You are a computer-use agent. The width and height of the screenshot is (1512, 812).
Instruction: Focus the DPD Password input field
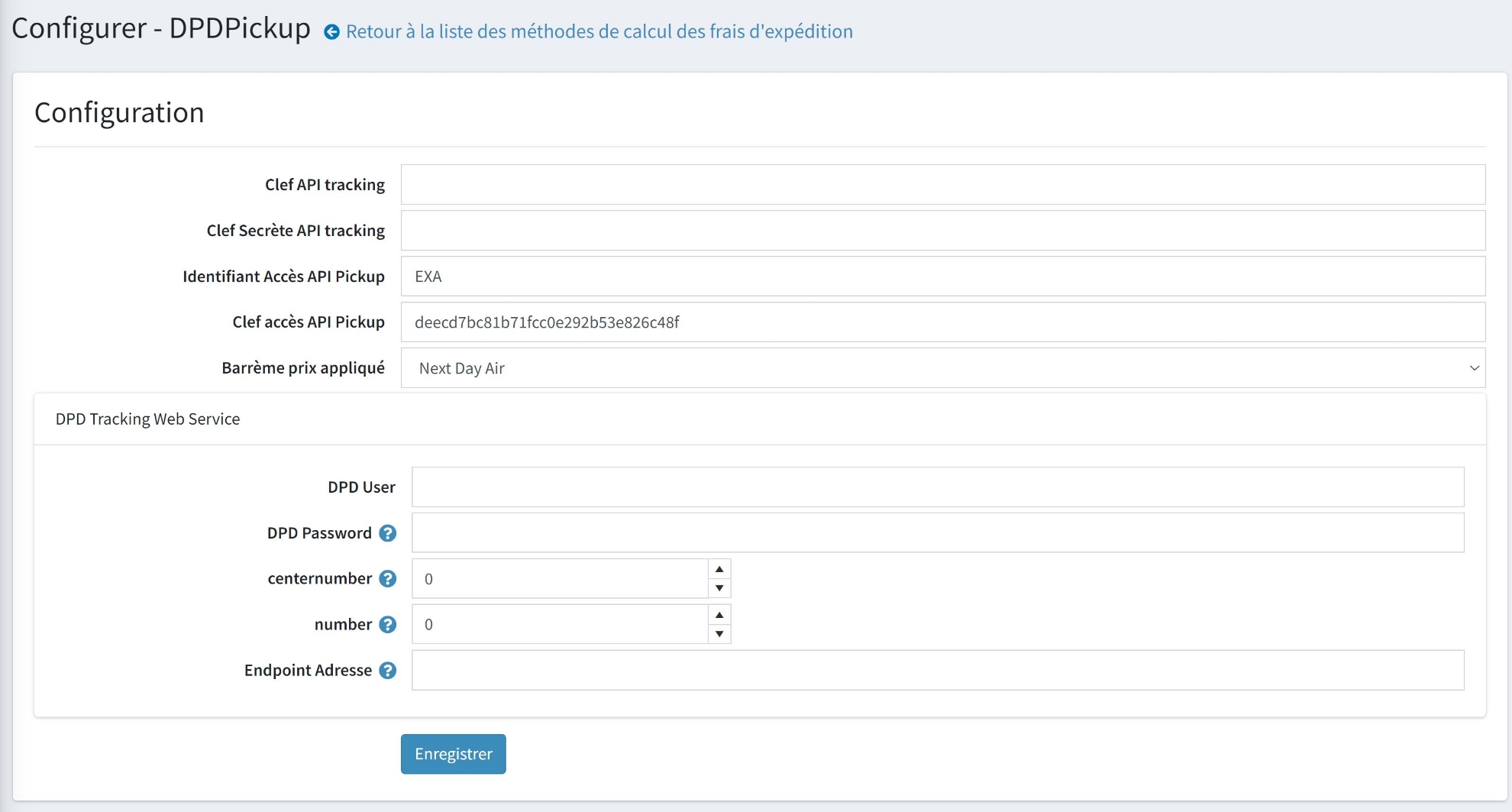(x=938, y=533)
